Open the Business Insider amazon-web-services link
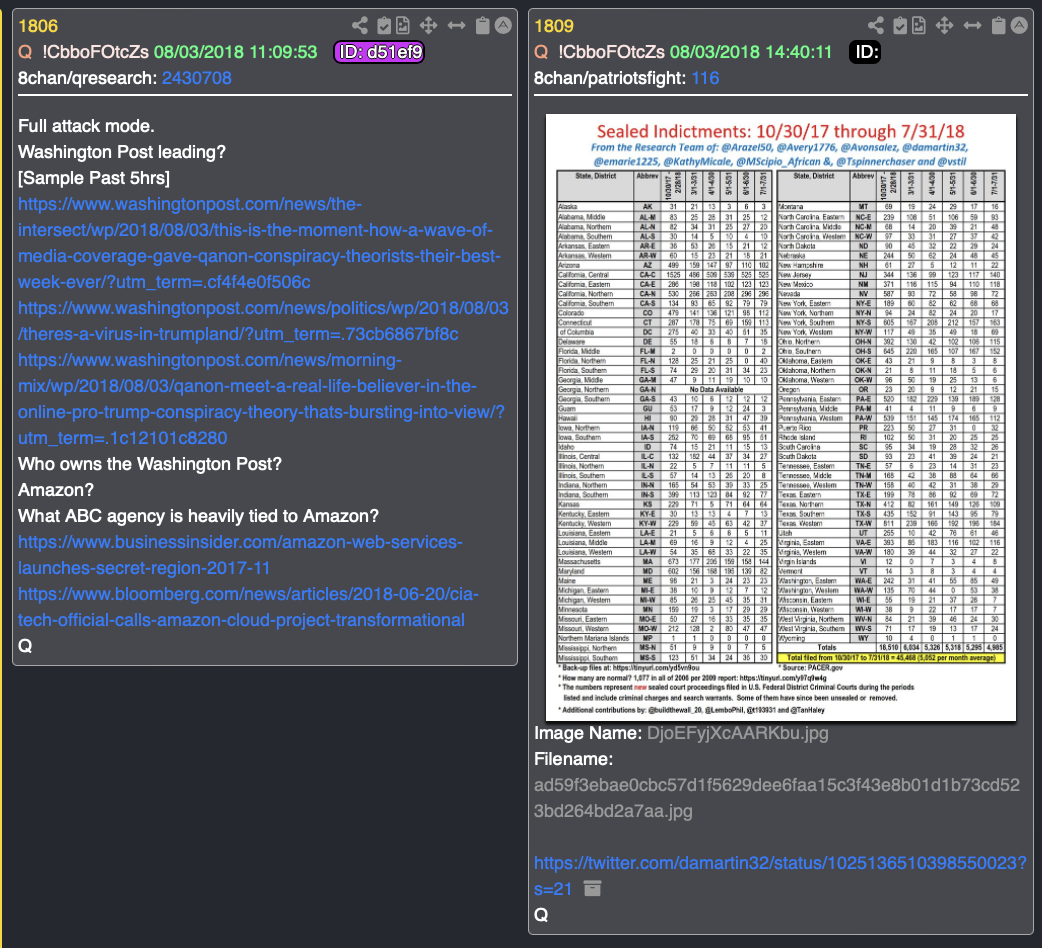This screenshot has height=948, width=1042. click(x=240, y=555)
